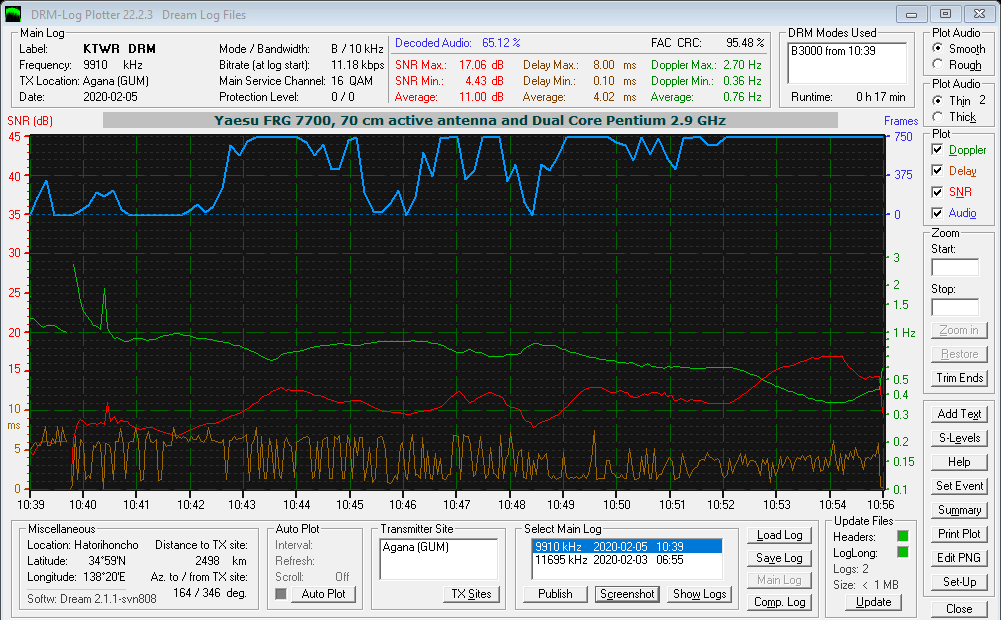
Task: Click the green LogLong status indicator
Action: 903,552
